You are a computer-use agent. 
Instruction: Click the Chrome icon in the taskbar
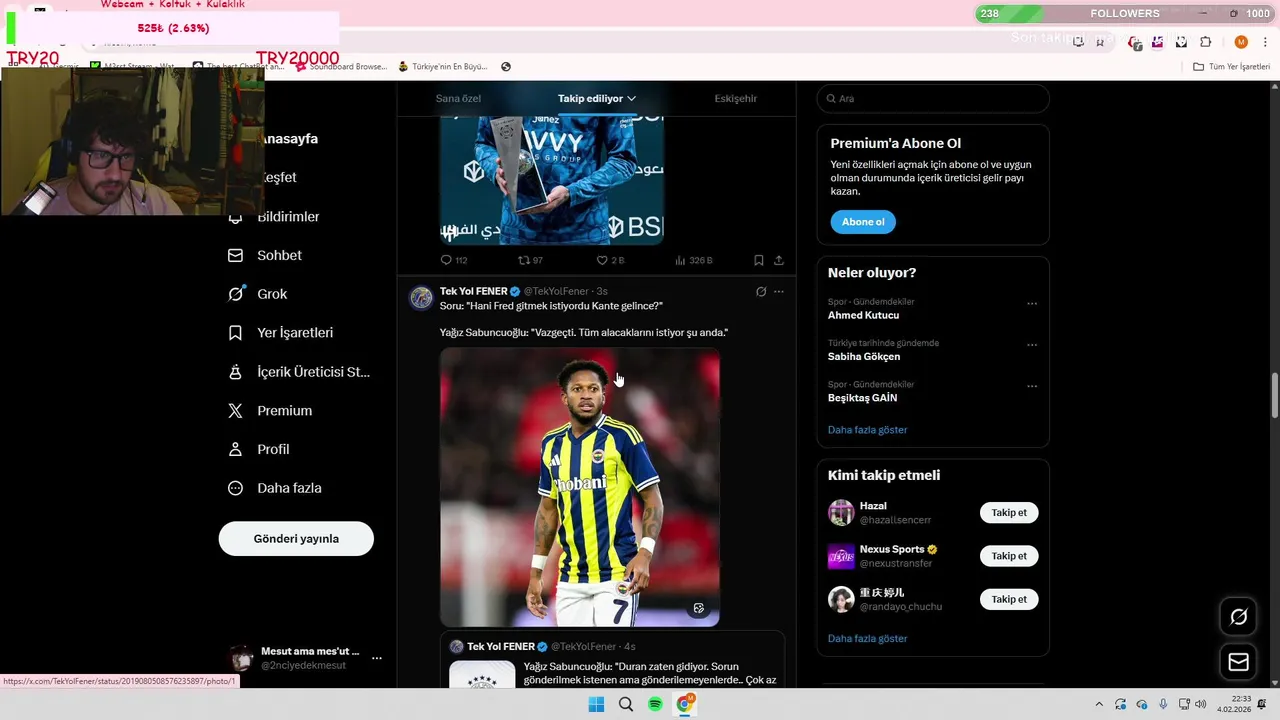(685, 704)
